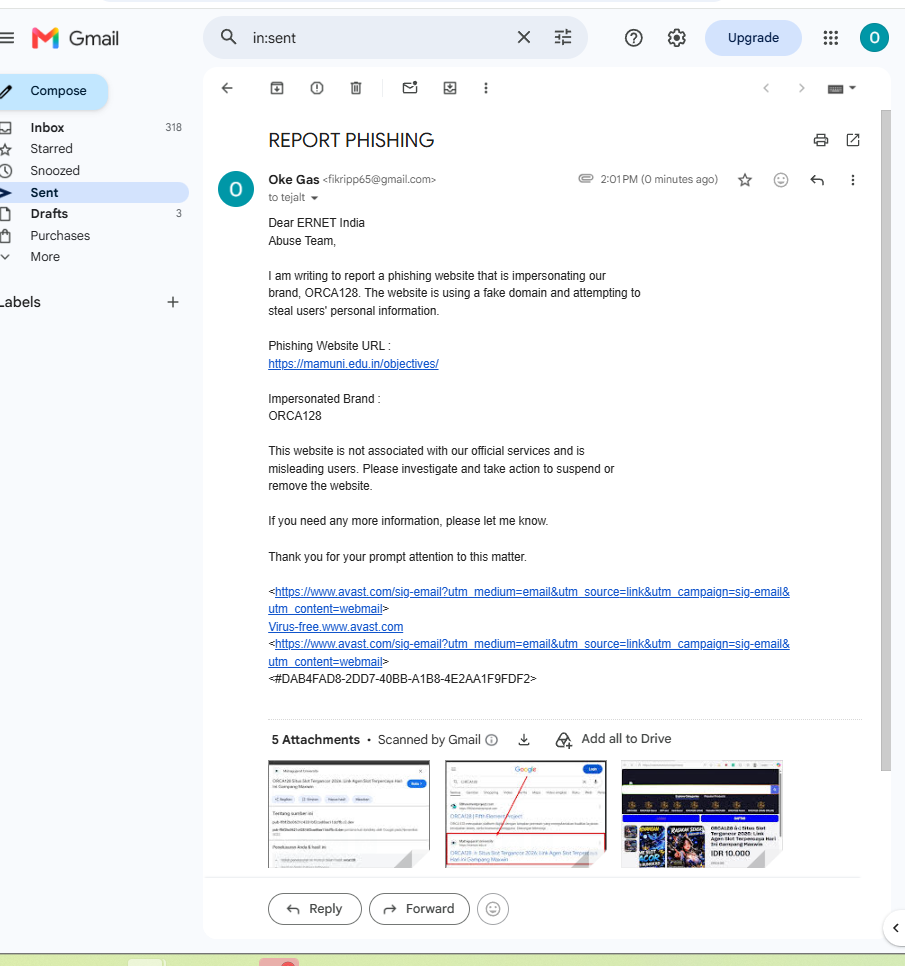Add an emoji reaction beside the star
Viewport: 905px width, 966px height.
click(781, 180)
